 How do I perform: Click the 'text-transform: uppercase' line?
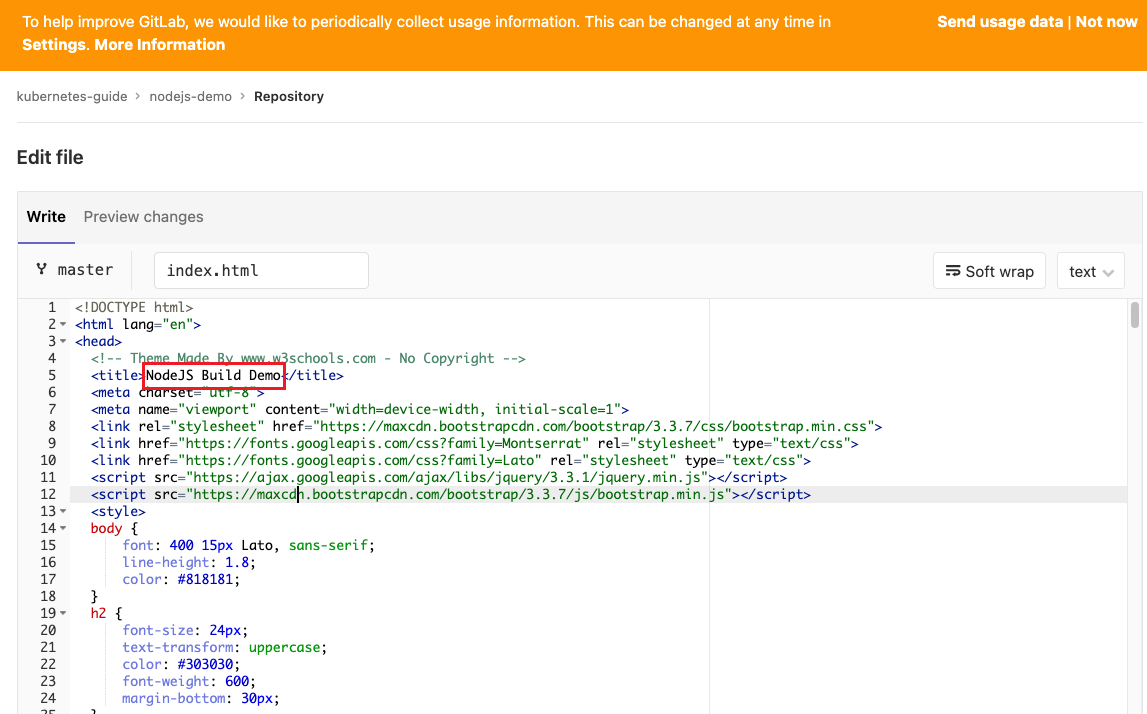click(225, 647)
